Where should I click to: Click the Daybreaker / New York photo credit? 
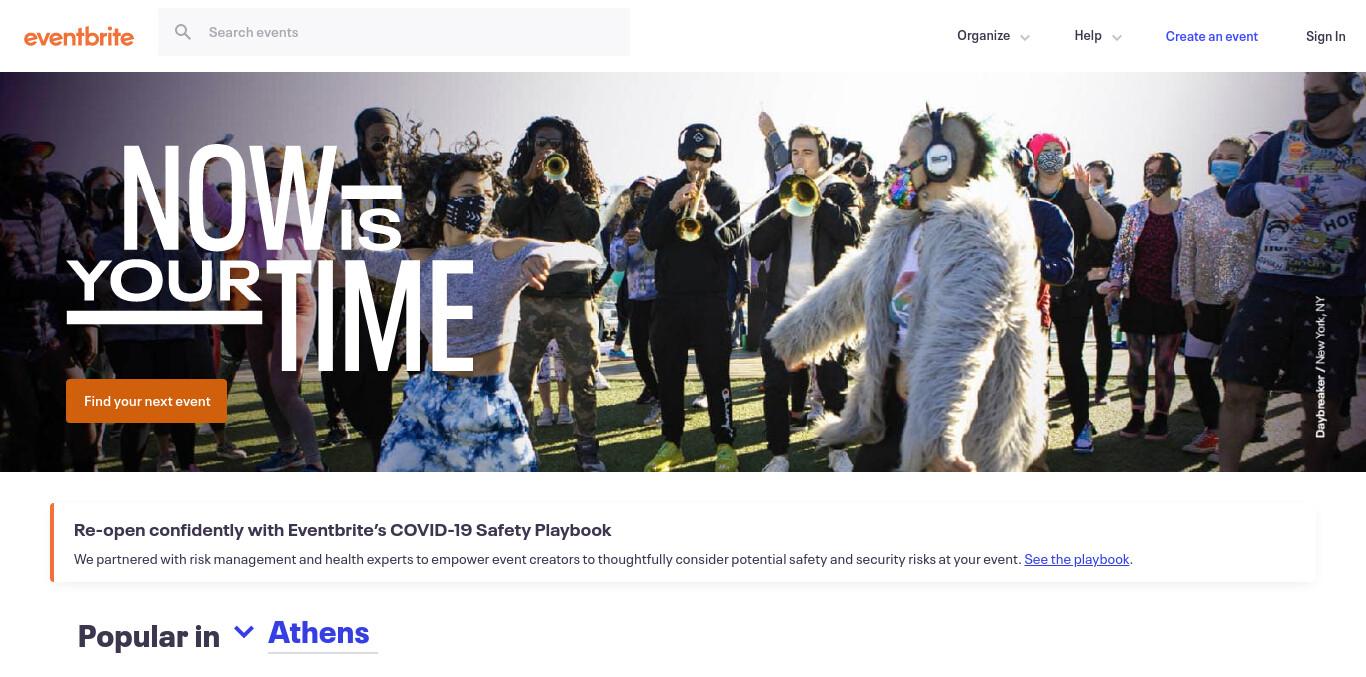[x=1320, y=367]
